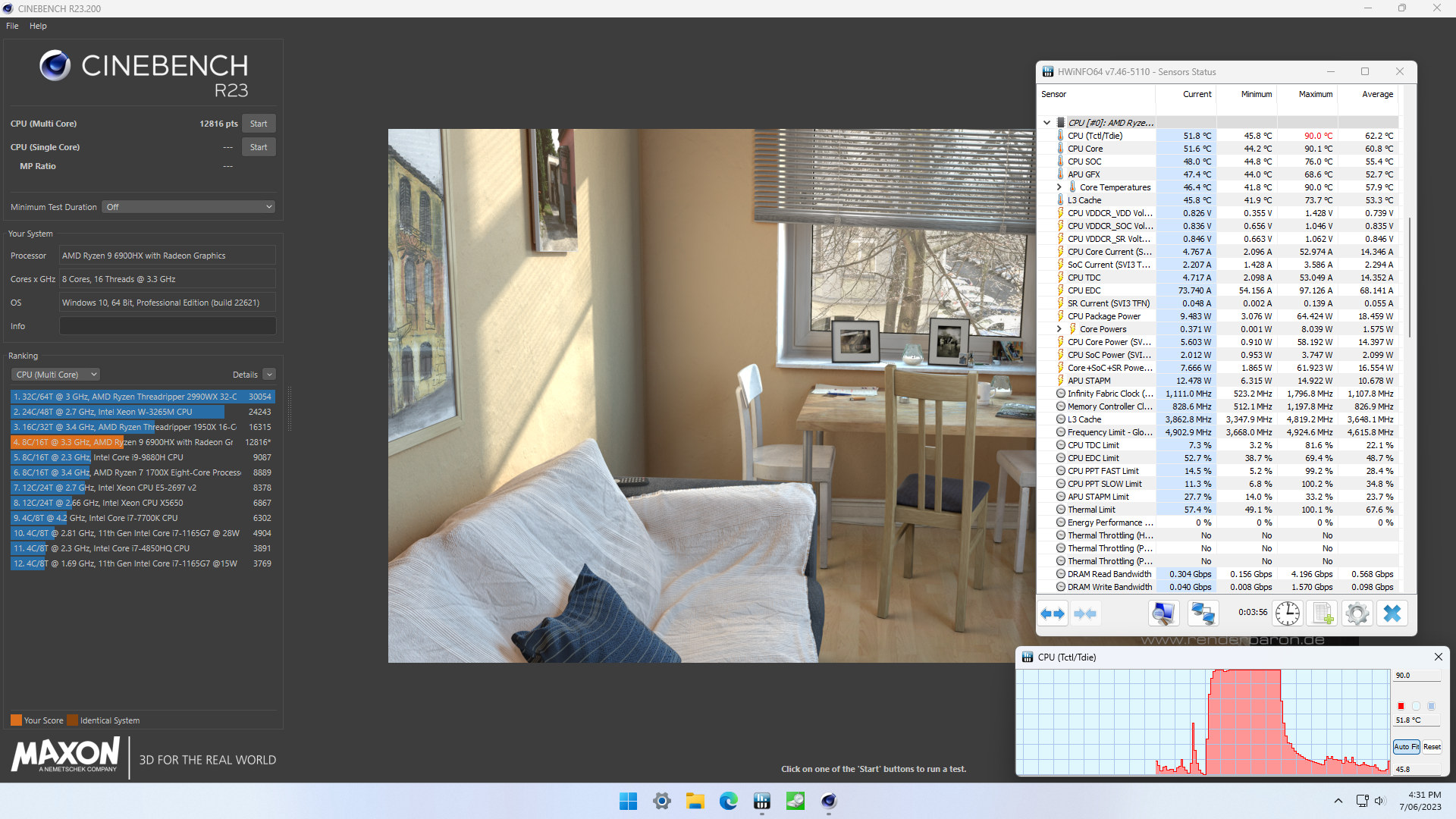Select ranking row Core i7-7700K
The height and width of the screenshot is (819, 1456).
click(x=143, y=518)
